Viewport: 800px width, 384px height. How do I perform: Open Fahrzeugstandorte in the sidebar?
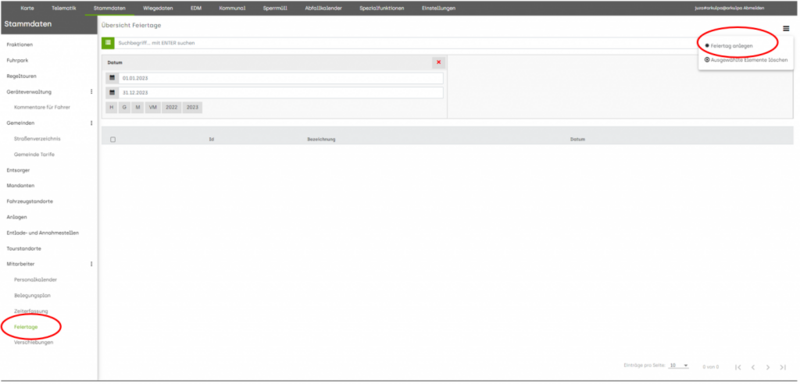pos(30,201)
